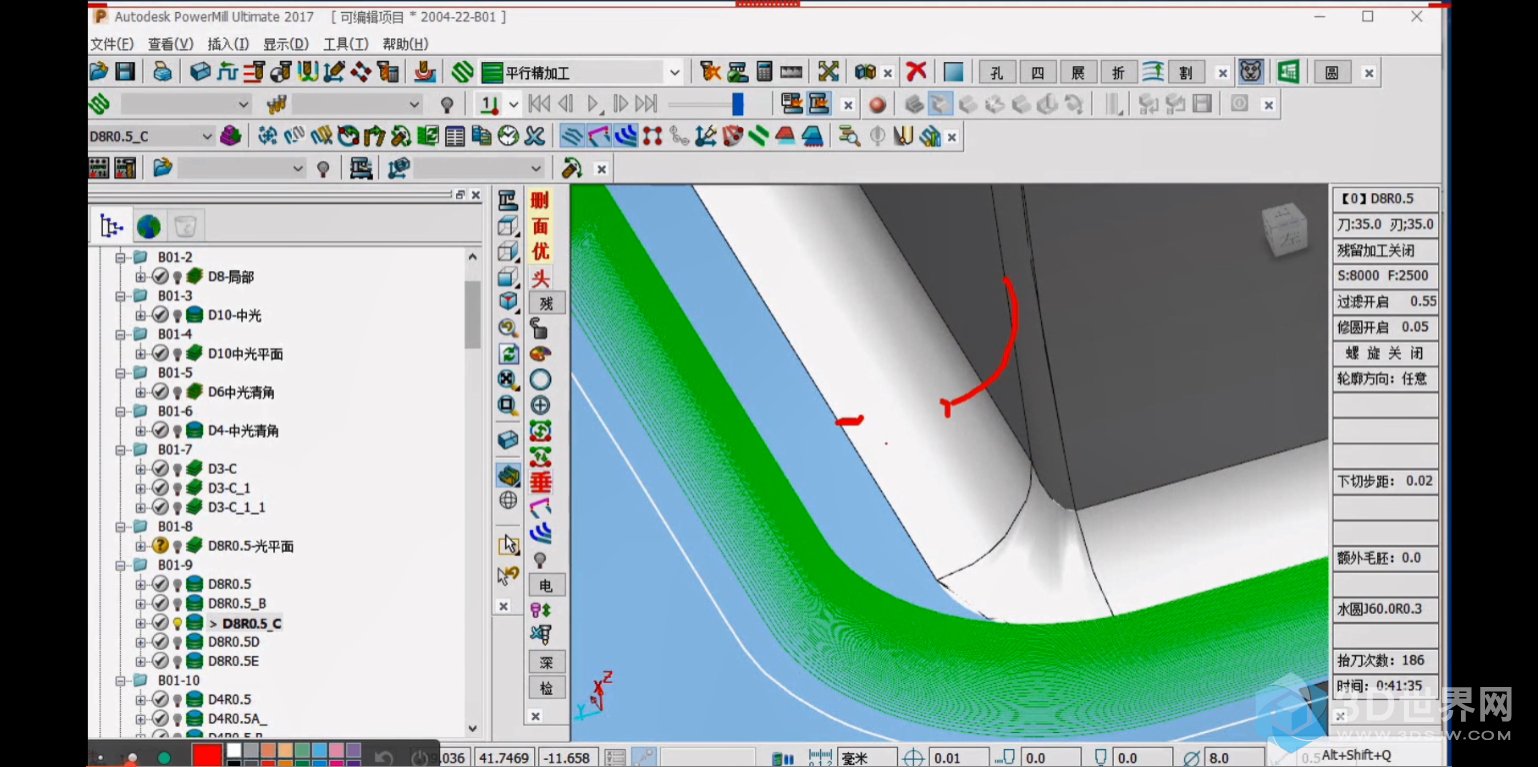Collapse the B01-9 folder
Screen dimensions: 1538x767
pyautogui.click(x=120, y=565)
